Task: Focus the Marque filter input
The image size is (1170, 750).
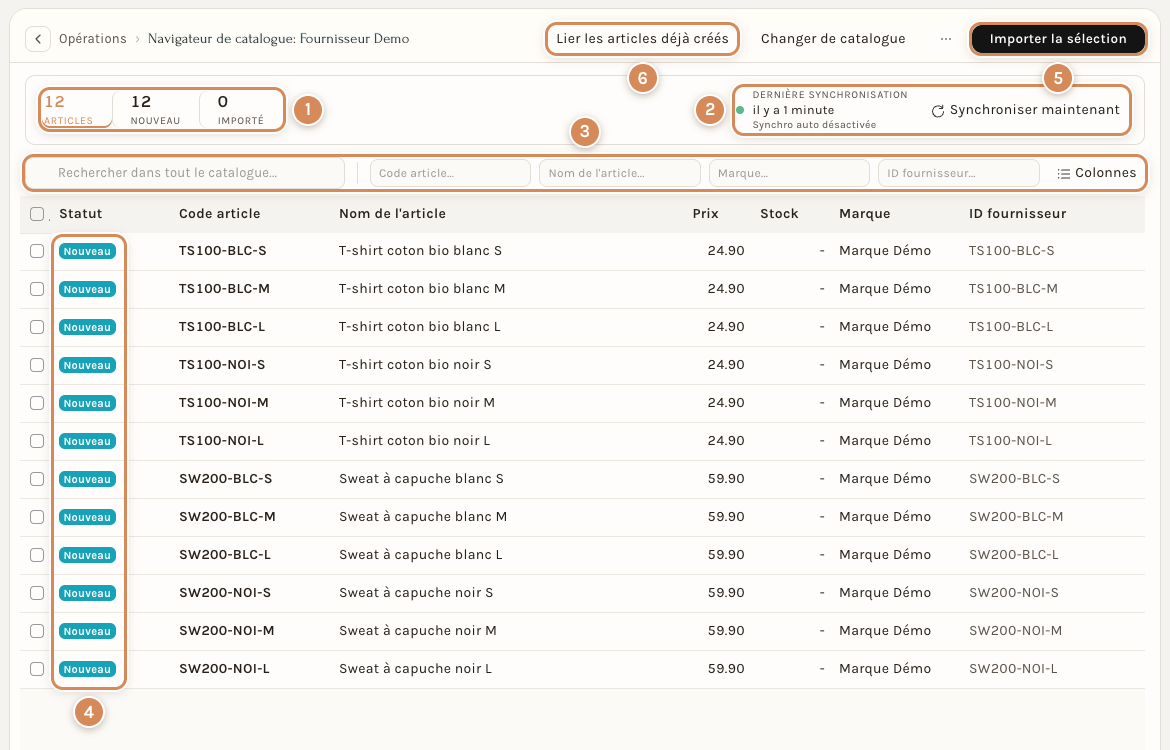Action: [x=789, y=173]
